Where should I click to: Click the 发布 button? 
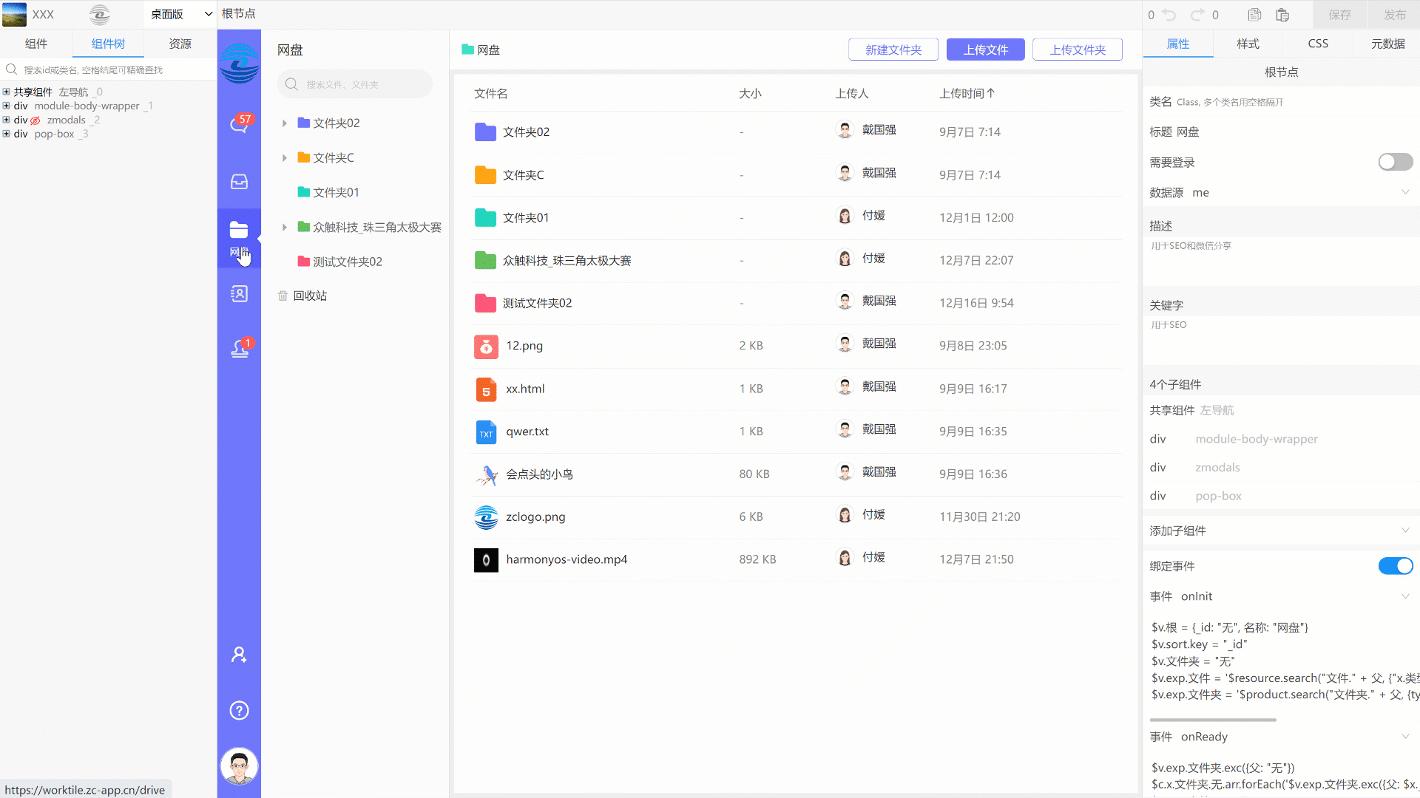[1395, 15]
